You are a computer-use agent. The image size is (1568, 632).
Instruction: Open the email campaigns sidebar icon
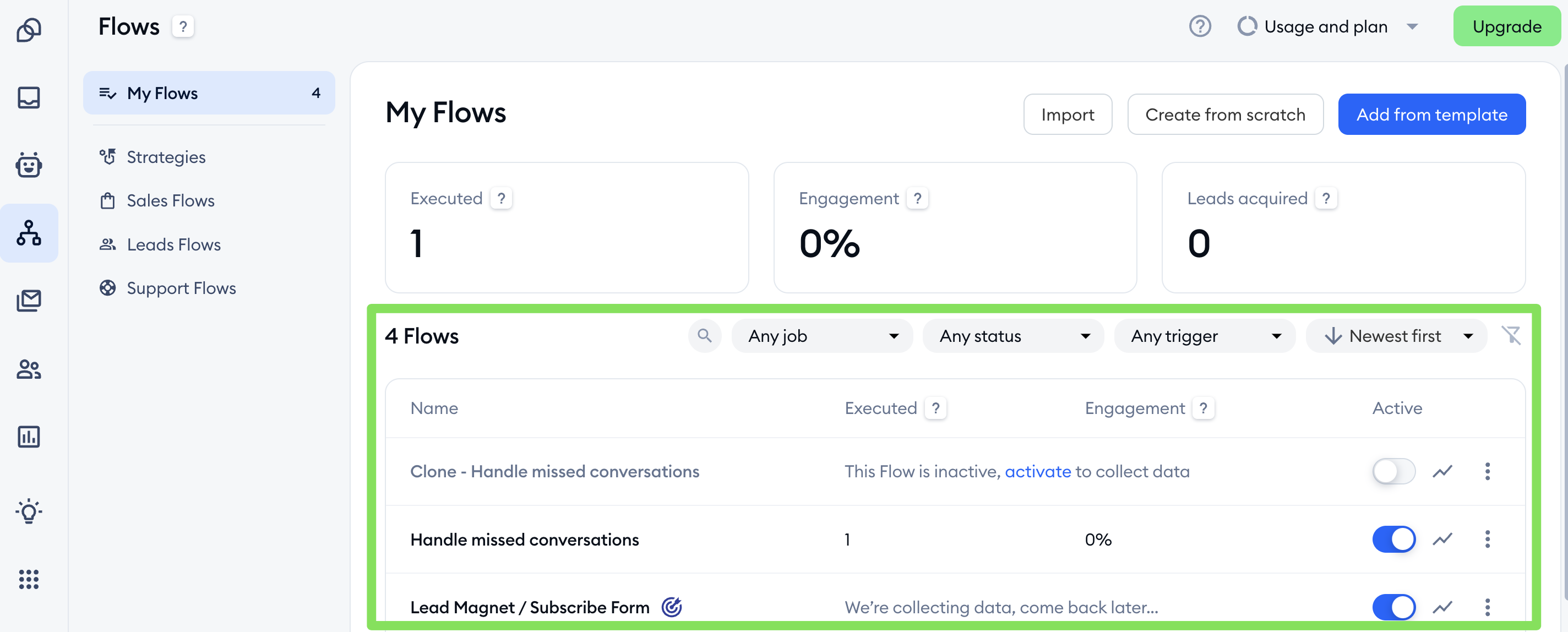tap(29, 300)
